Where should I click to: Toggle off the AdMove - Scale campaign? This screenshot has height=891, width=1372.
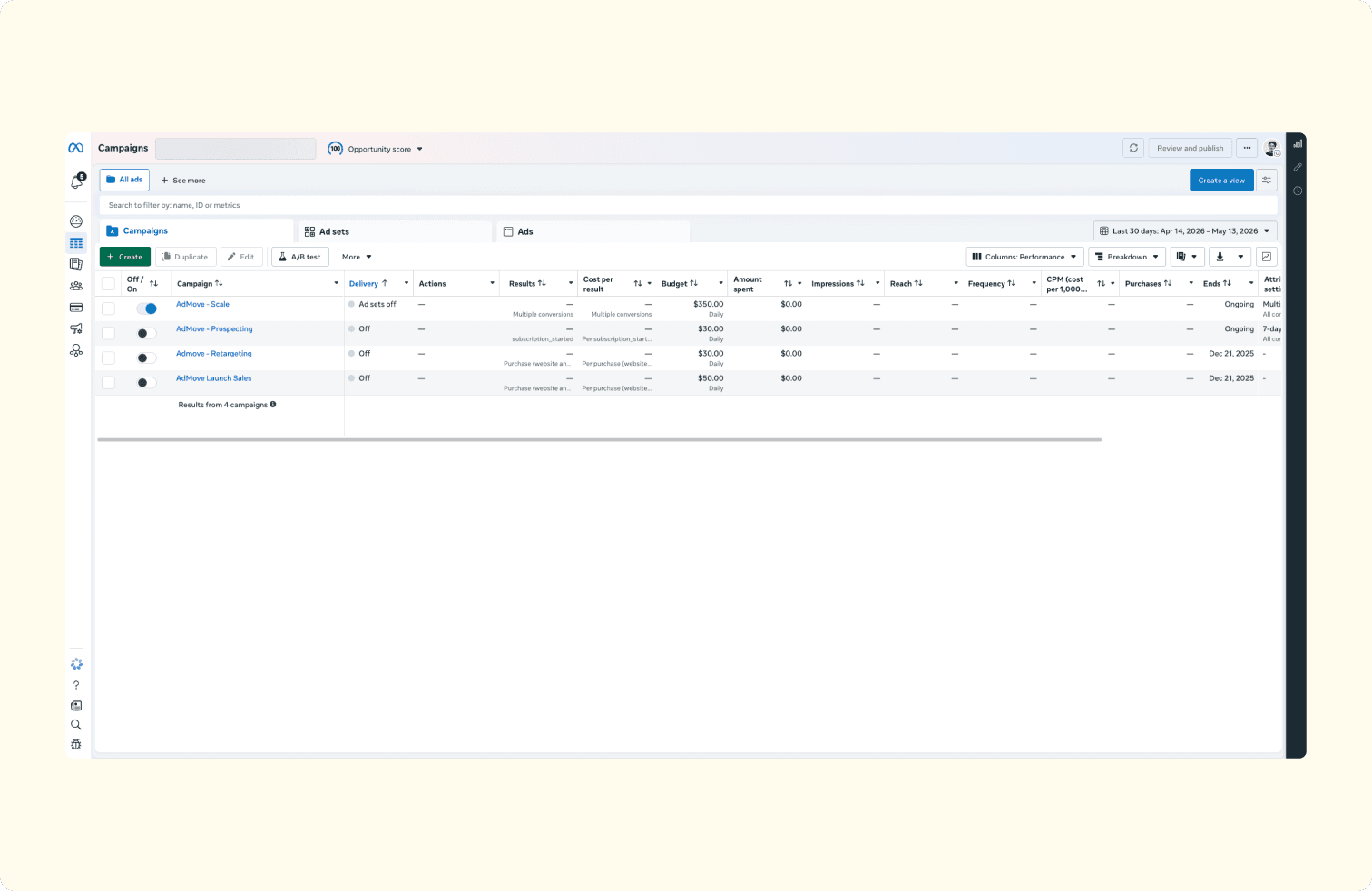146,308
